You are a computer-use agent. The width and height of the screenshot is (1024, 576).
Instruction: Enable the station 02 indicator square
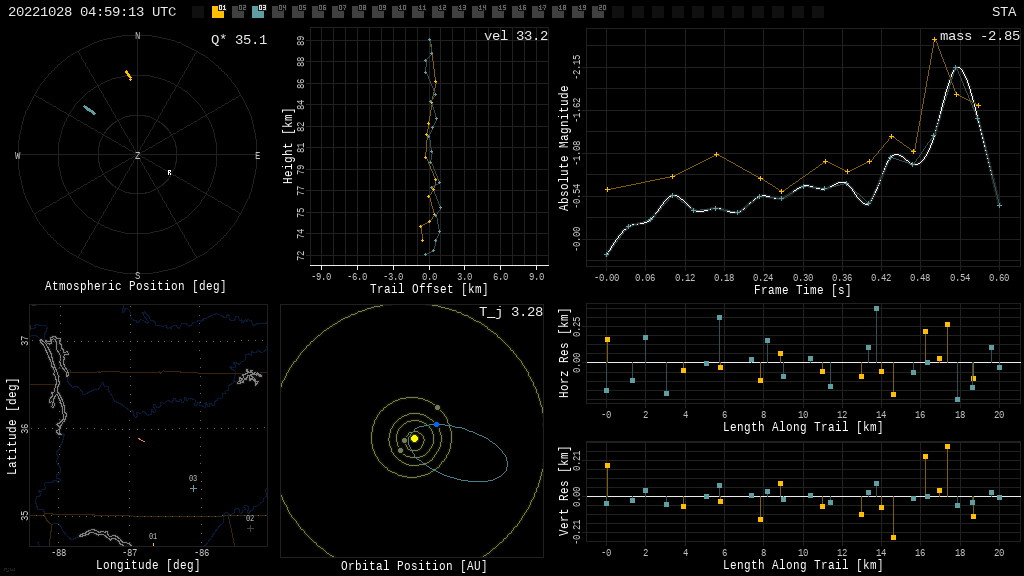pyautogui.click(x=238, y=12)
